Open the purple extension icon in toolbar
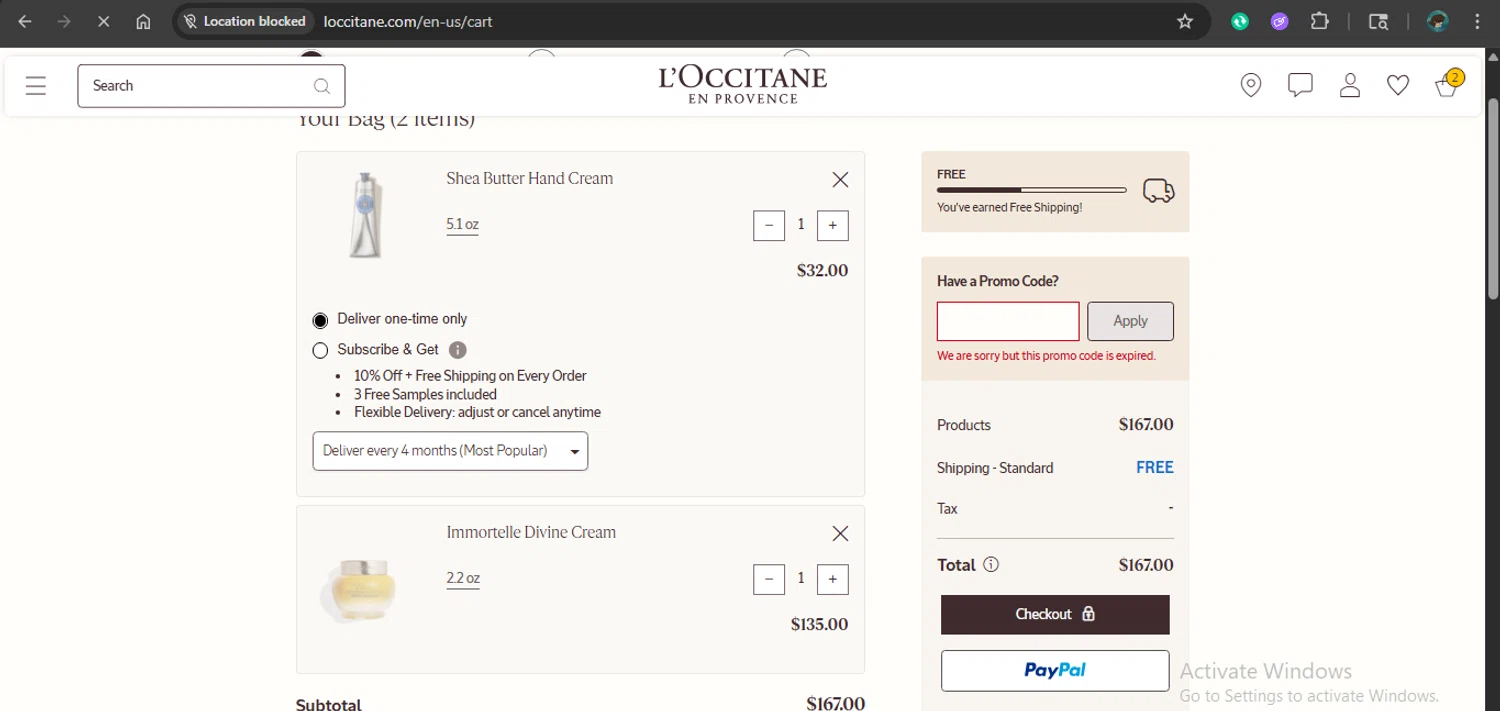Image resolution: width=1500 pixels, height=711 pixels. (1280, 21)
